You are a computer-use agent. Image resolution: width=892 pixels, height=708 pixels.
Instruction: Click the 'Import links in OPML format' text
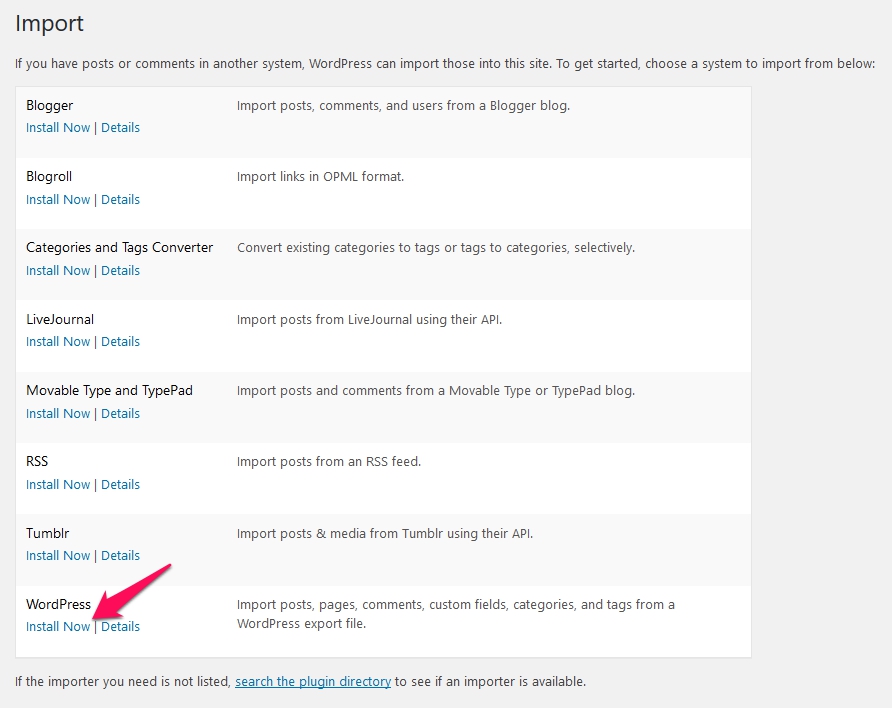click(320, 177)
